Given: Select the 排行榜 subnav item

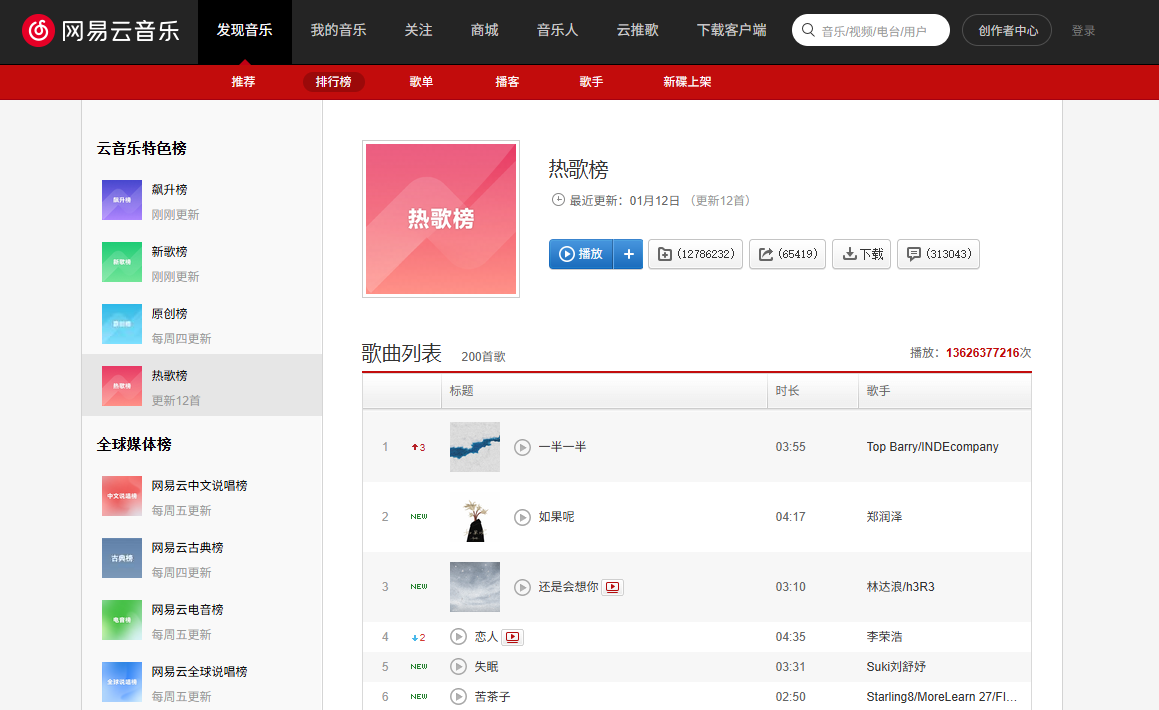Looking at the screenshot, I should (x=333, y=82).
